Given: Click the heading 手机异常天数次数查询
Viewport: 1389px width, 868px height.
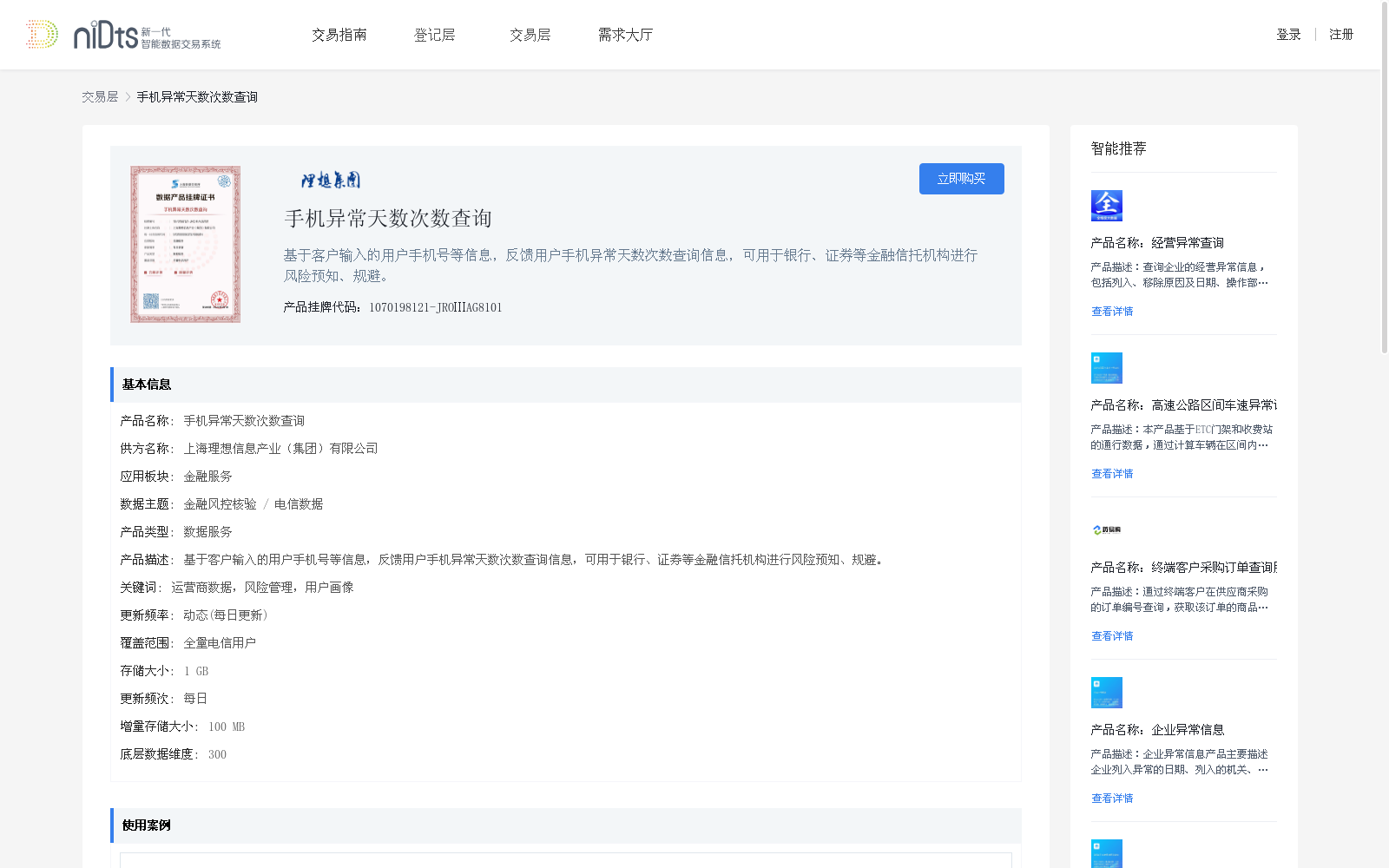Looking at the screenshot, I should (388, 219).
